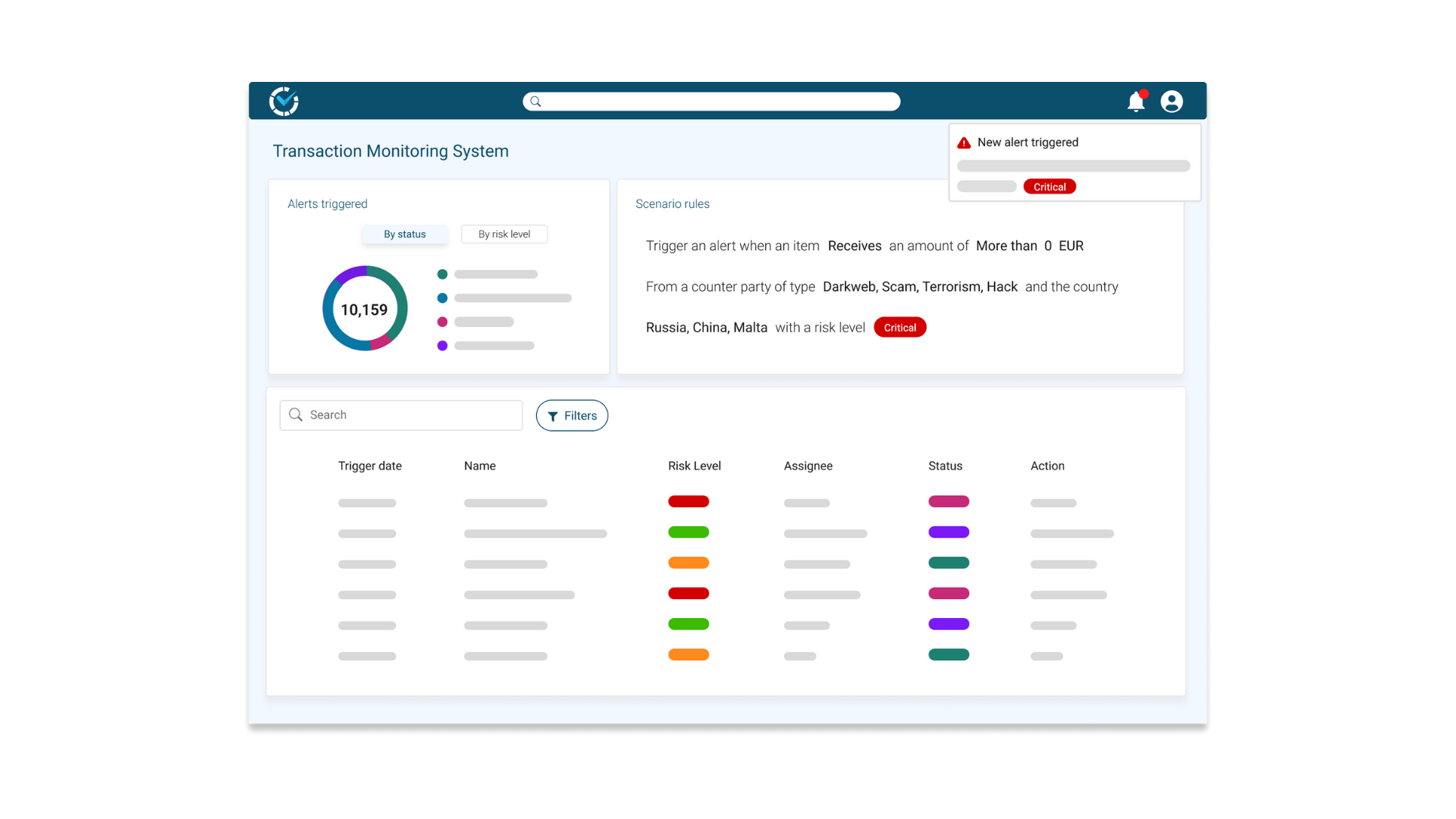Click the magnifier icon in the table search box
This screenshot has height=819, width=1456.
pos(296,415)
